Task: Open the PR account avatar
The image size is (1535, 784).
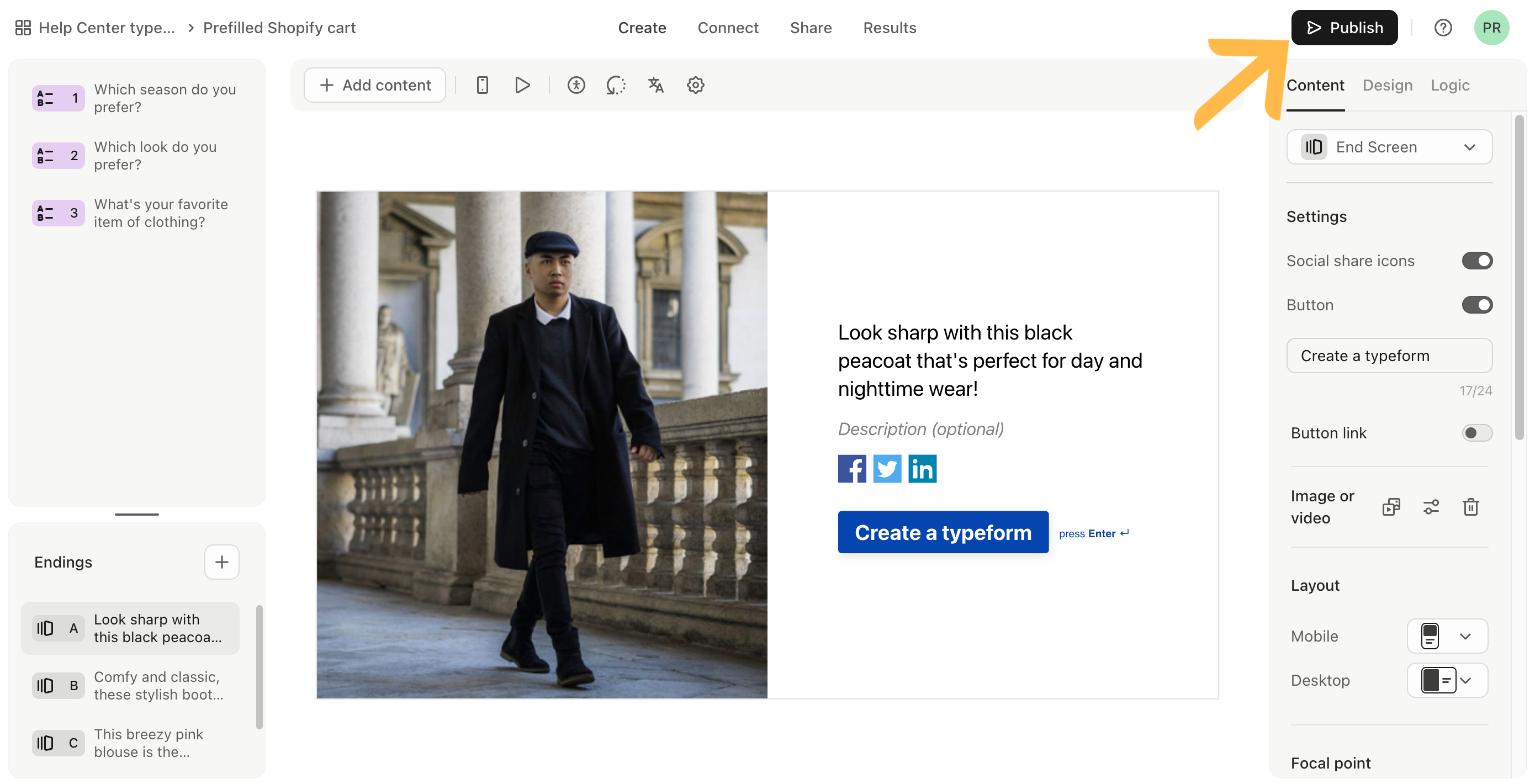Action: pos(1491,28)
